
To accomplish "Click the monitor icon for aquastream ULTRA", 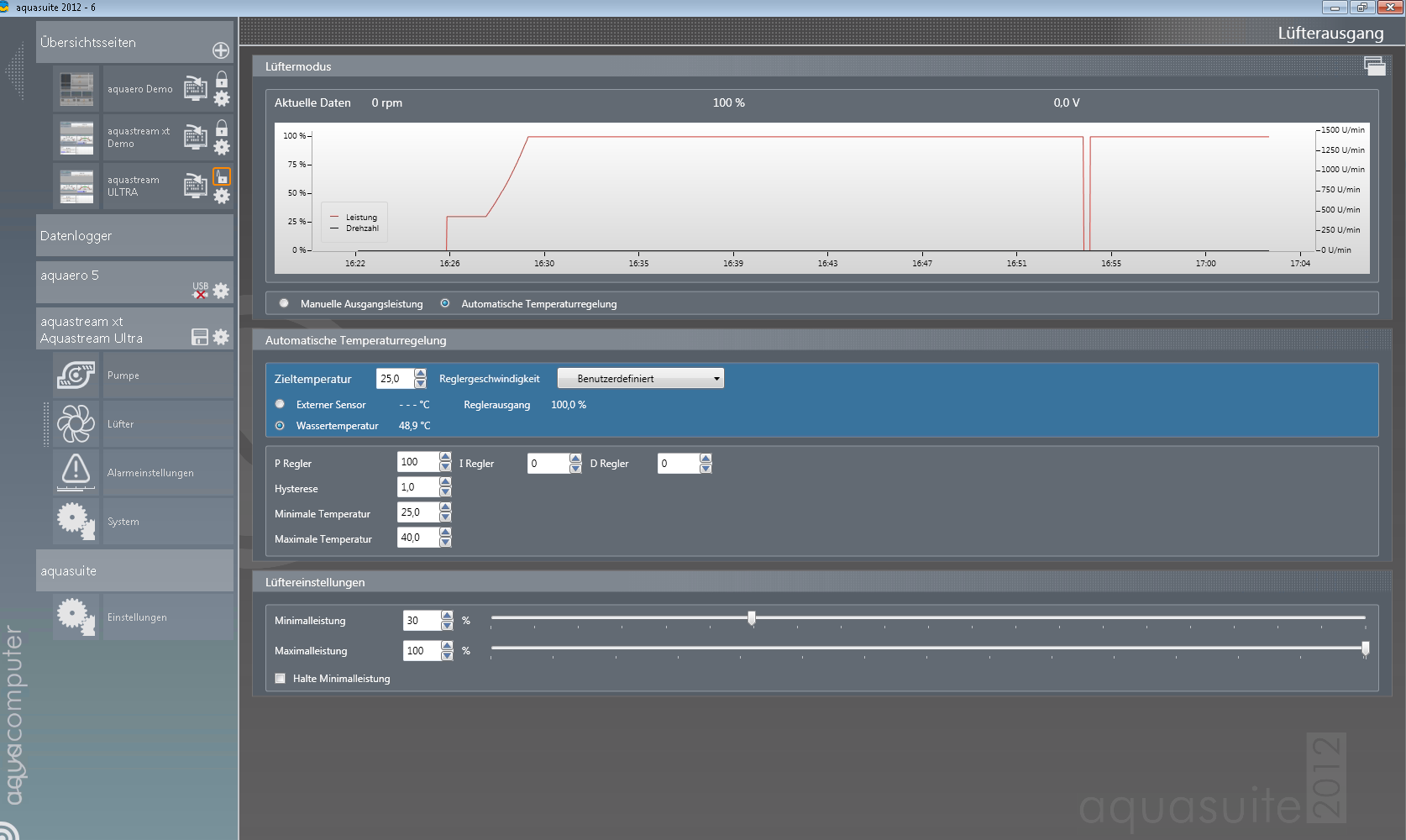I will tap(196, 186).
